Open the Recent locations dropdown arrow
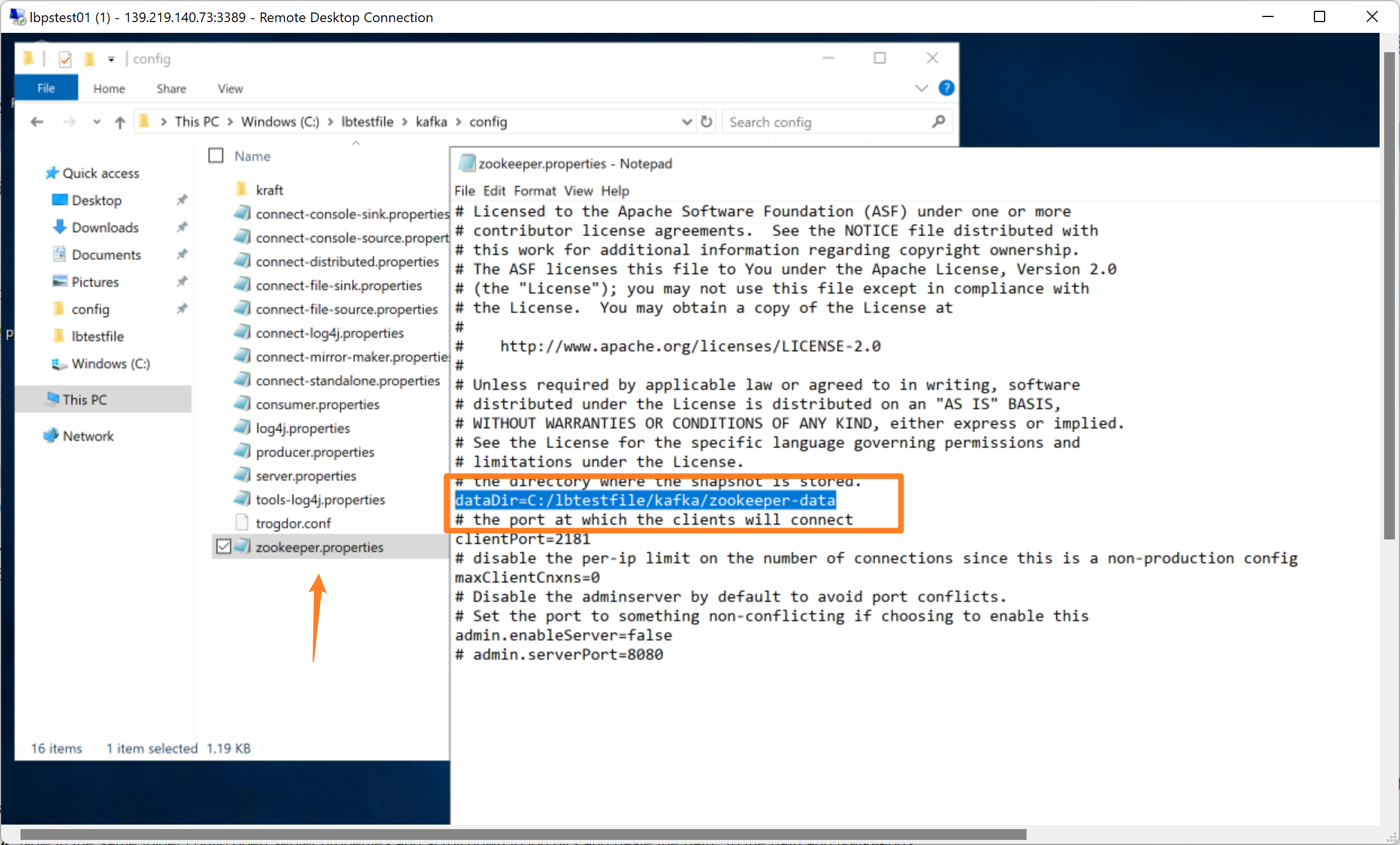Screen dimensions: 1400x845 coord(96,122)
